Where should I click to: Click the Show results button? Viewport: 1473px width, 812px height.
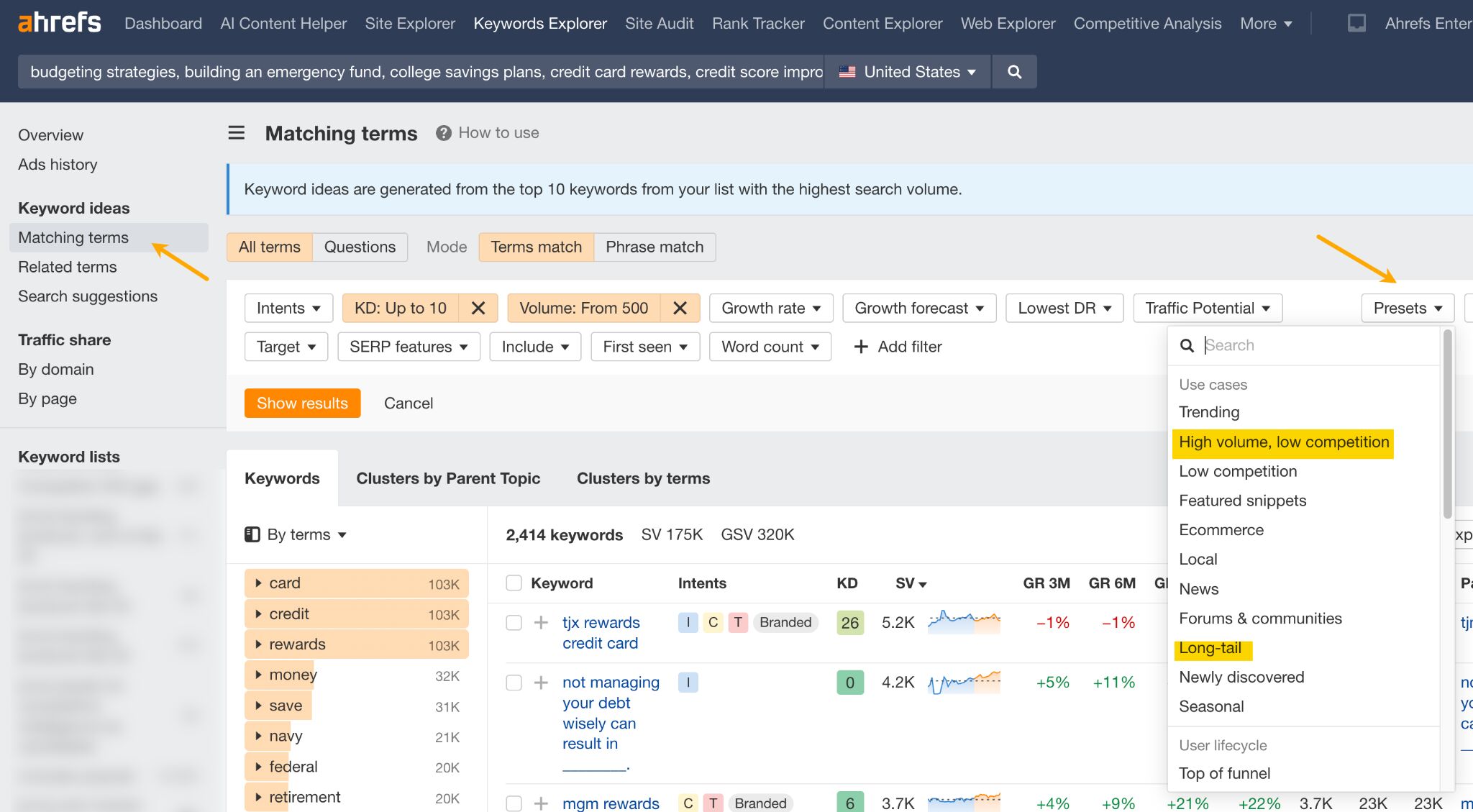302,403
